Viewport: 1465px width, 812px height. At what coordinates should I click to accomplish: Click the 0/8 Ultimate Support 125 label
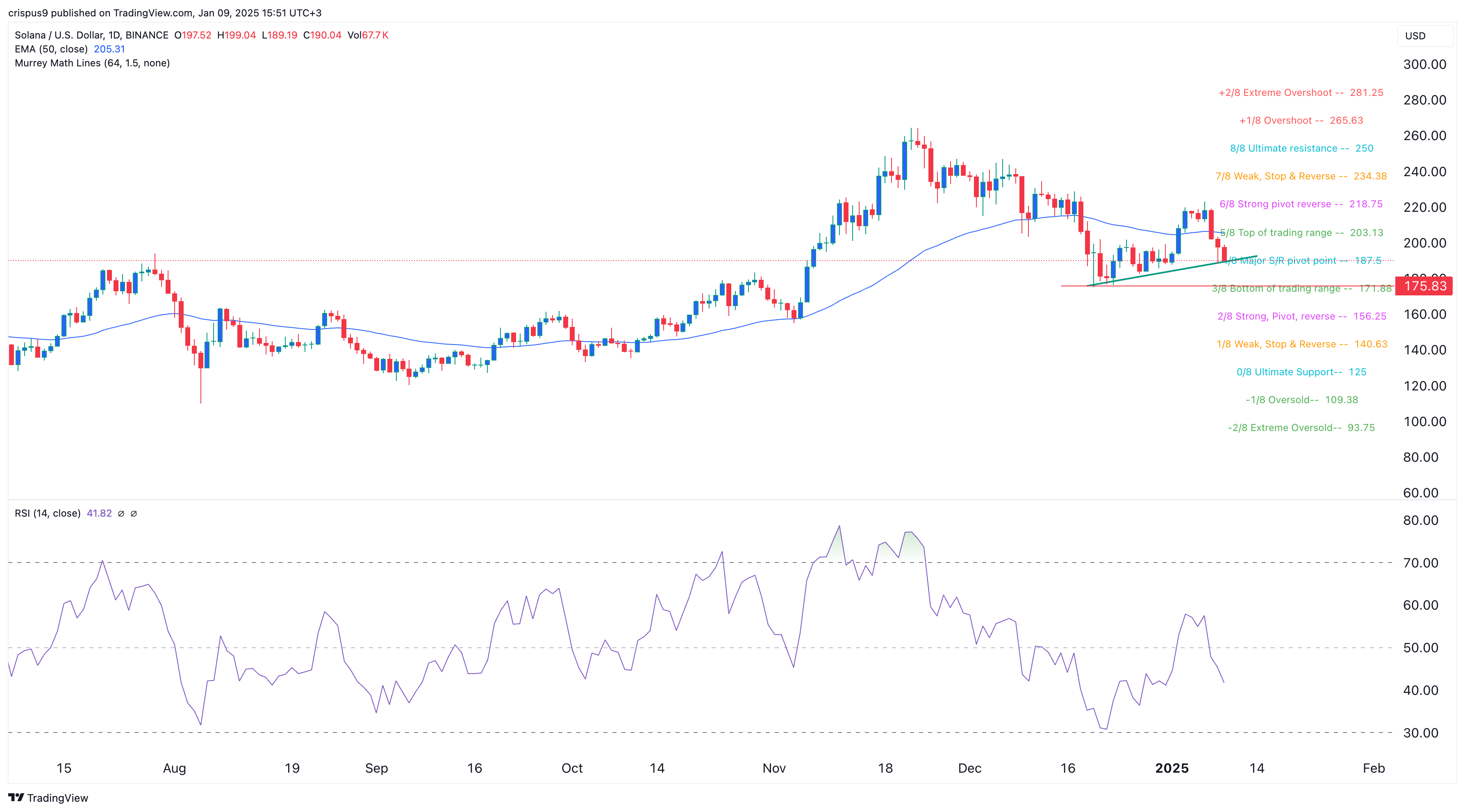[x=1301, y=372]
